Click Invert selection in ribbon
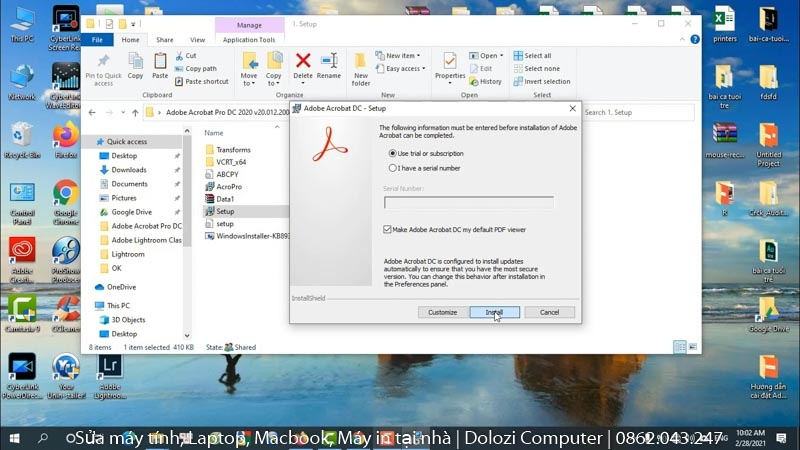 pos(541,81)
